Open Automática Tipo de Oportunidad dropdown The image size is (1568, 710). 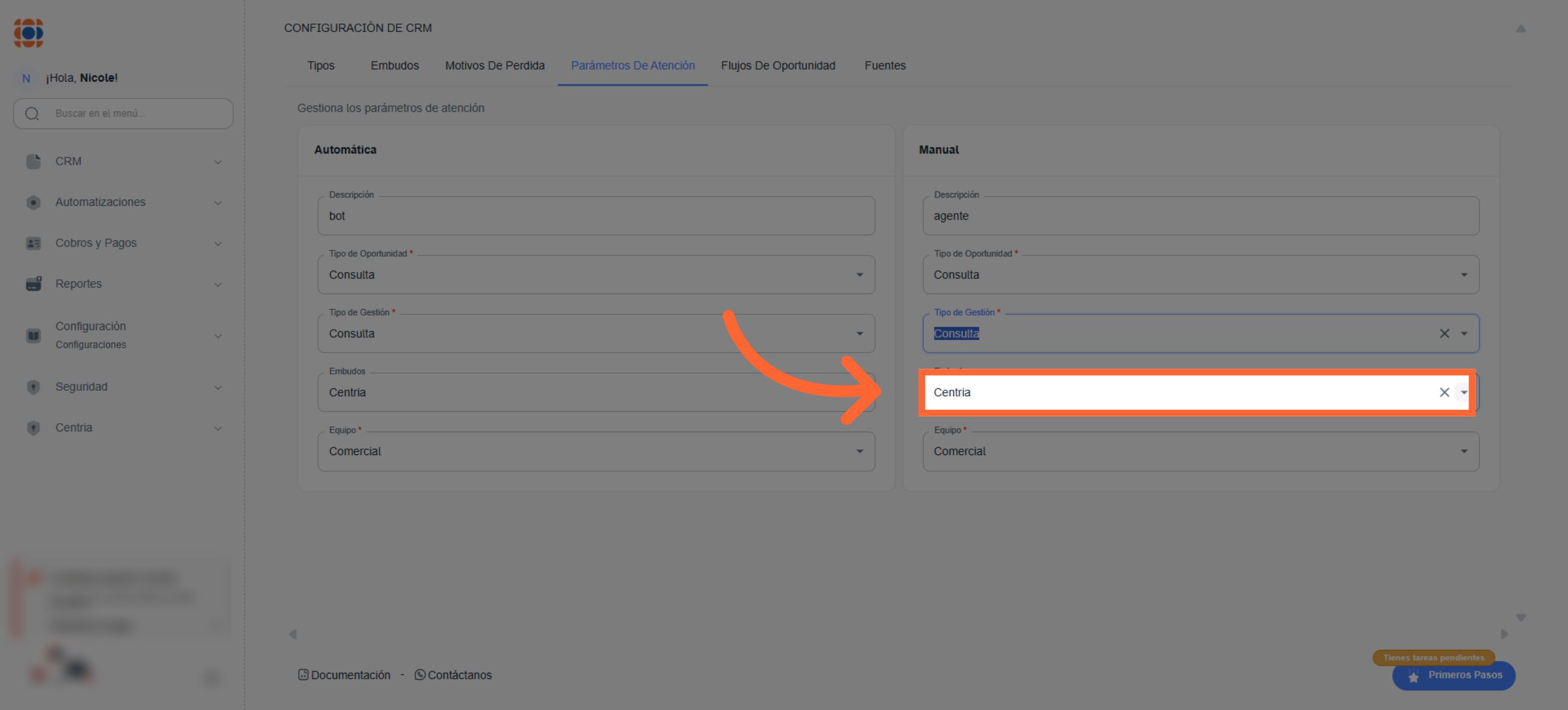(859, 275)
